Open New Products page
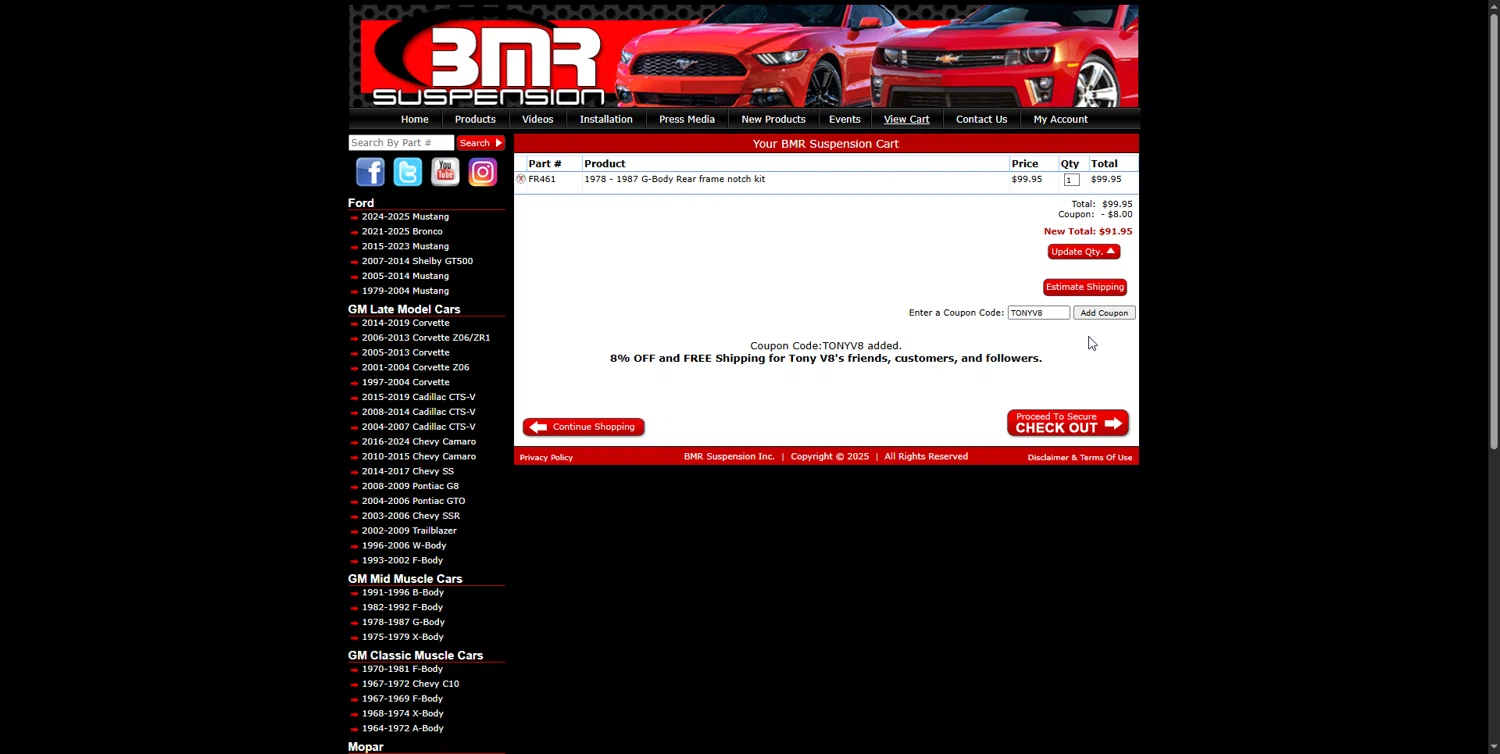The image size is (1500, 754). click(x=773, y=119)
